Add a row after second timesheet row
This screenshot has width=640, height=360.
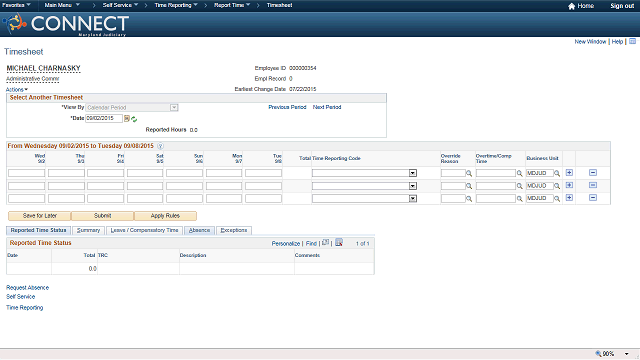coord(569,185)
